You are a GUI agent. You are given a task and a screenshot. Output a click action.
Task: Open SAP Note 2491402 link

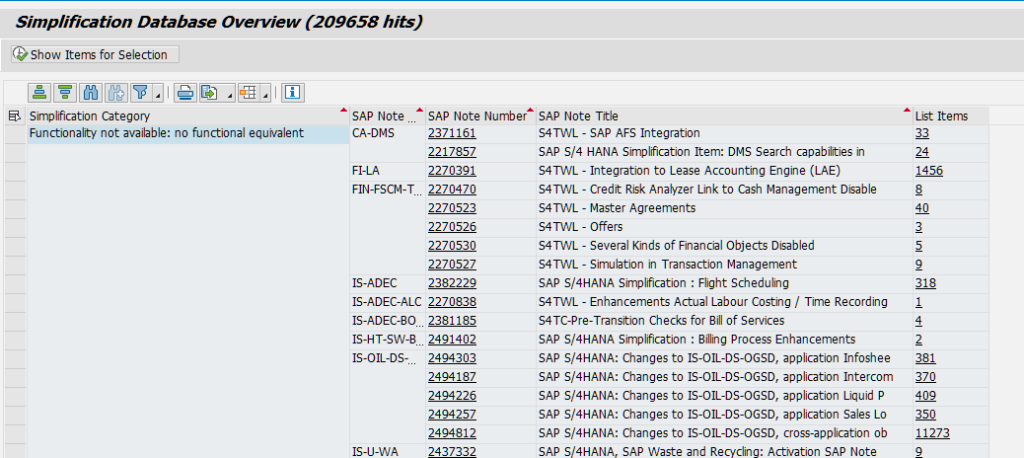coord(452,340)
